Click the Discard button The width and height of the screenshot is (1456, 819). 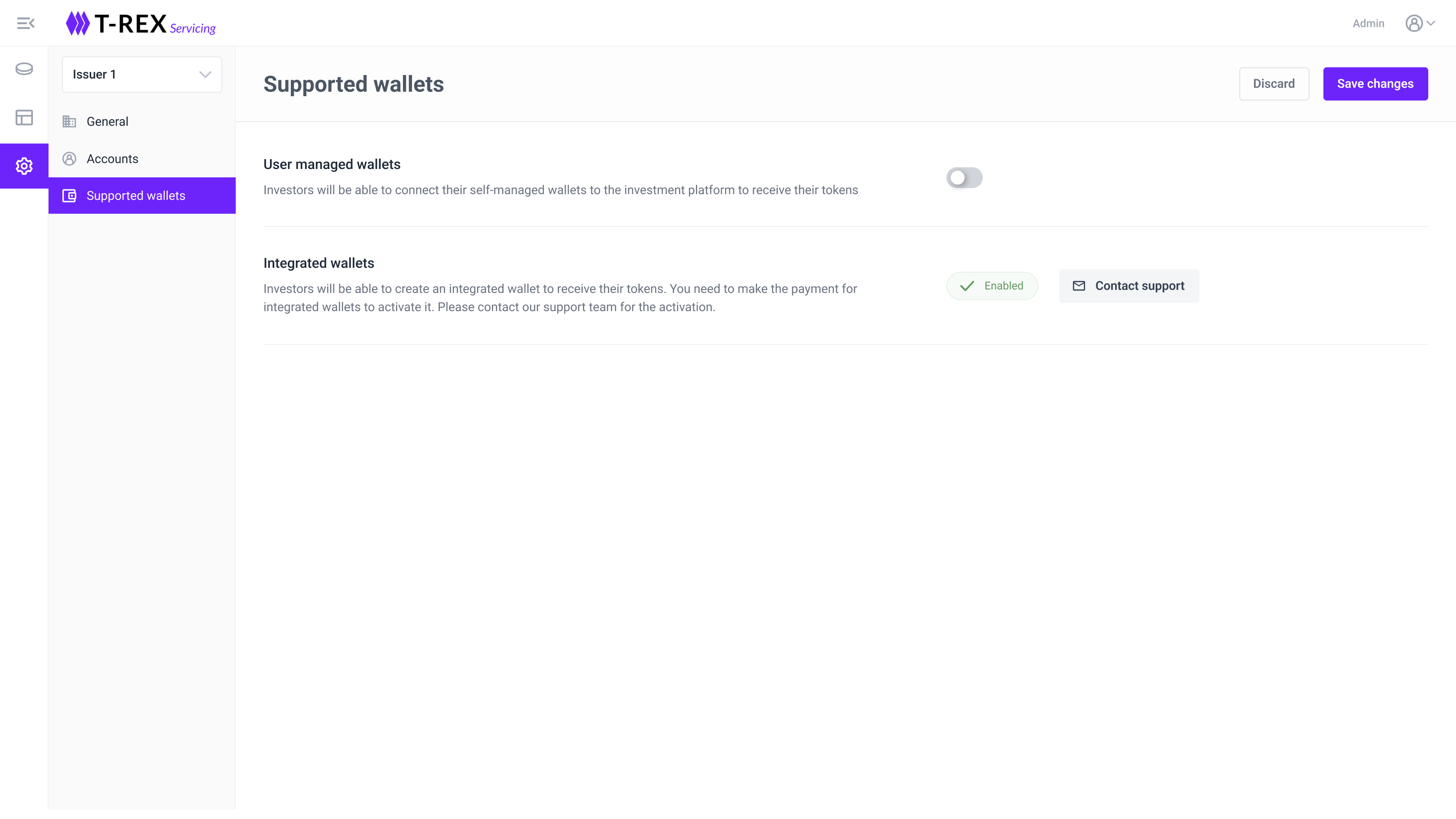point(1274,84)
